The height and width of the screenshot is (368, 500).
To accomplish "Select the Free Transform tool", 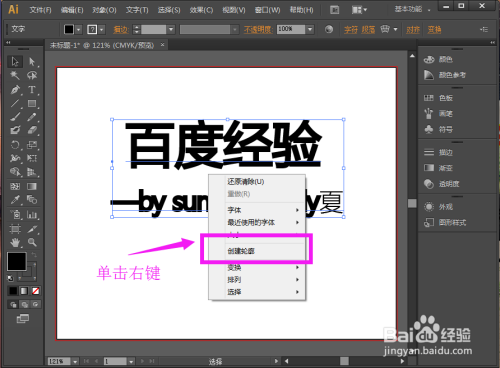I will (32, 158).
